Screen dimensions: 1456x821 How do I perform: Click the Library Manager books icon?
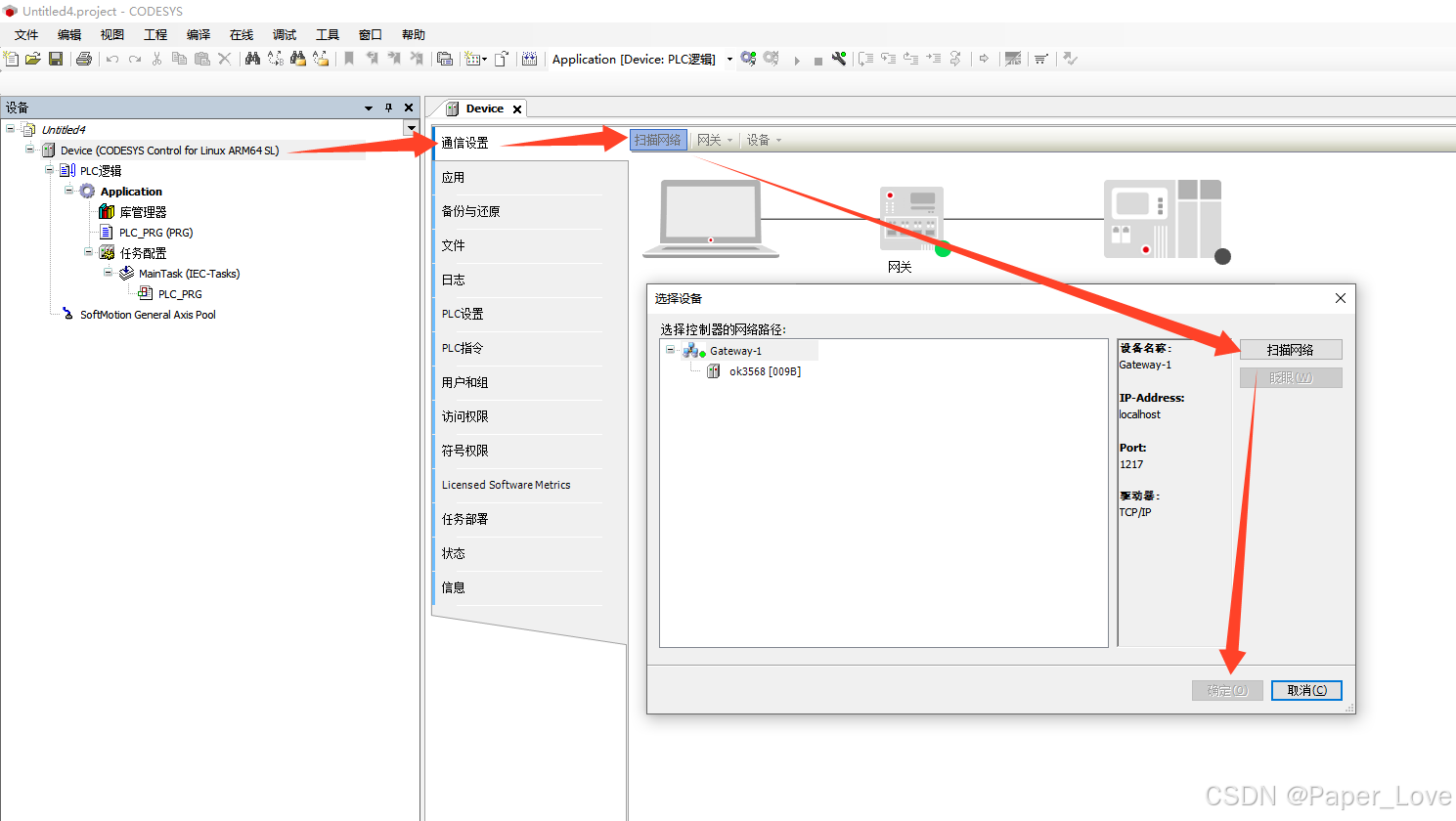(107, 212)
